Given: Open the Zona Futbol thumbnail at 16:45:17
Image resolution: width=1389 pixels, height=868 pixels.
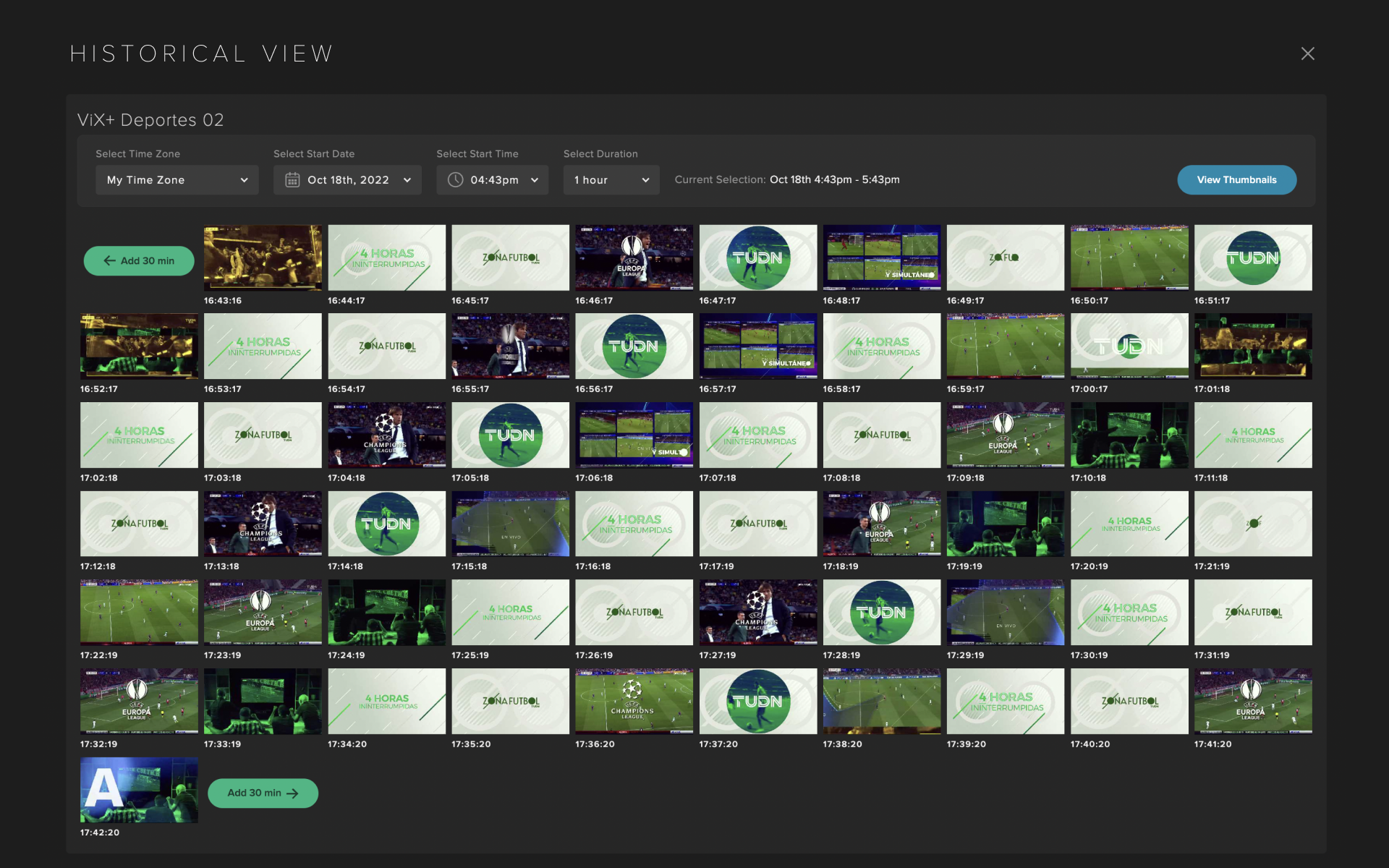Looking at the screenshot, I should [x=510, y=258].
